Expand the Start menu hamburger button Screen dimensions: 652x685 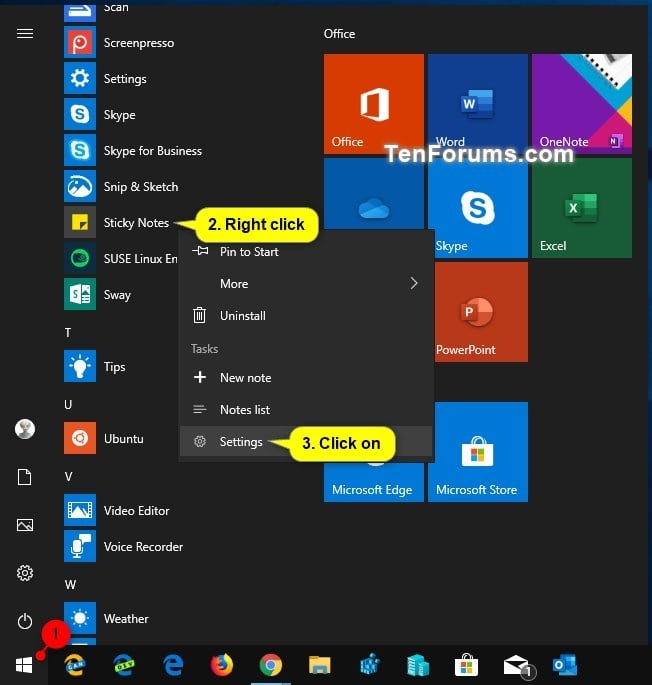(25, 33)
